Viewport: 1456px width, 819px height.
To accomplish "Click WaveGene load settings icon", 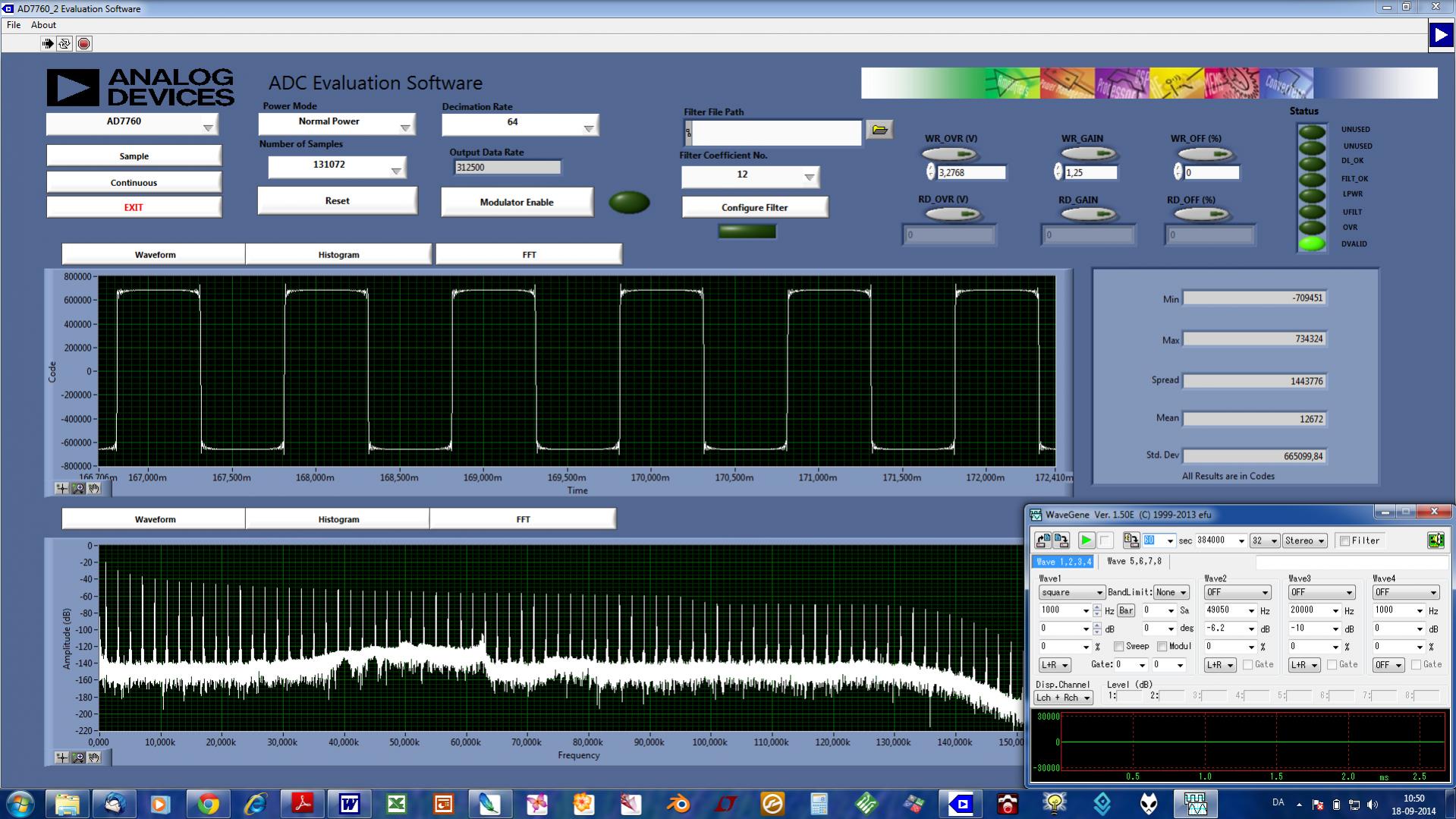I will click(x=1043, y=540).
